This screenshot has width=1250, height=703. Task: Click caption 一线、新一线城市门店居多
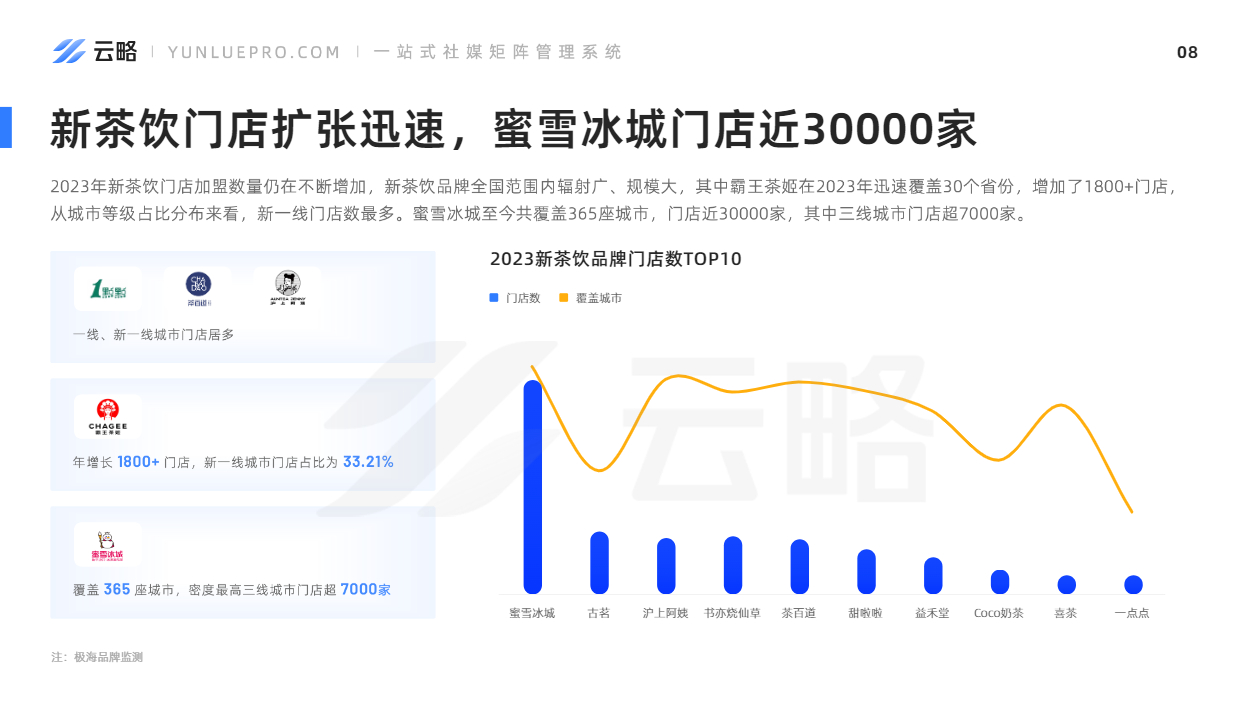(153, 335)
